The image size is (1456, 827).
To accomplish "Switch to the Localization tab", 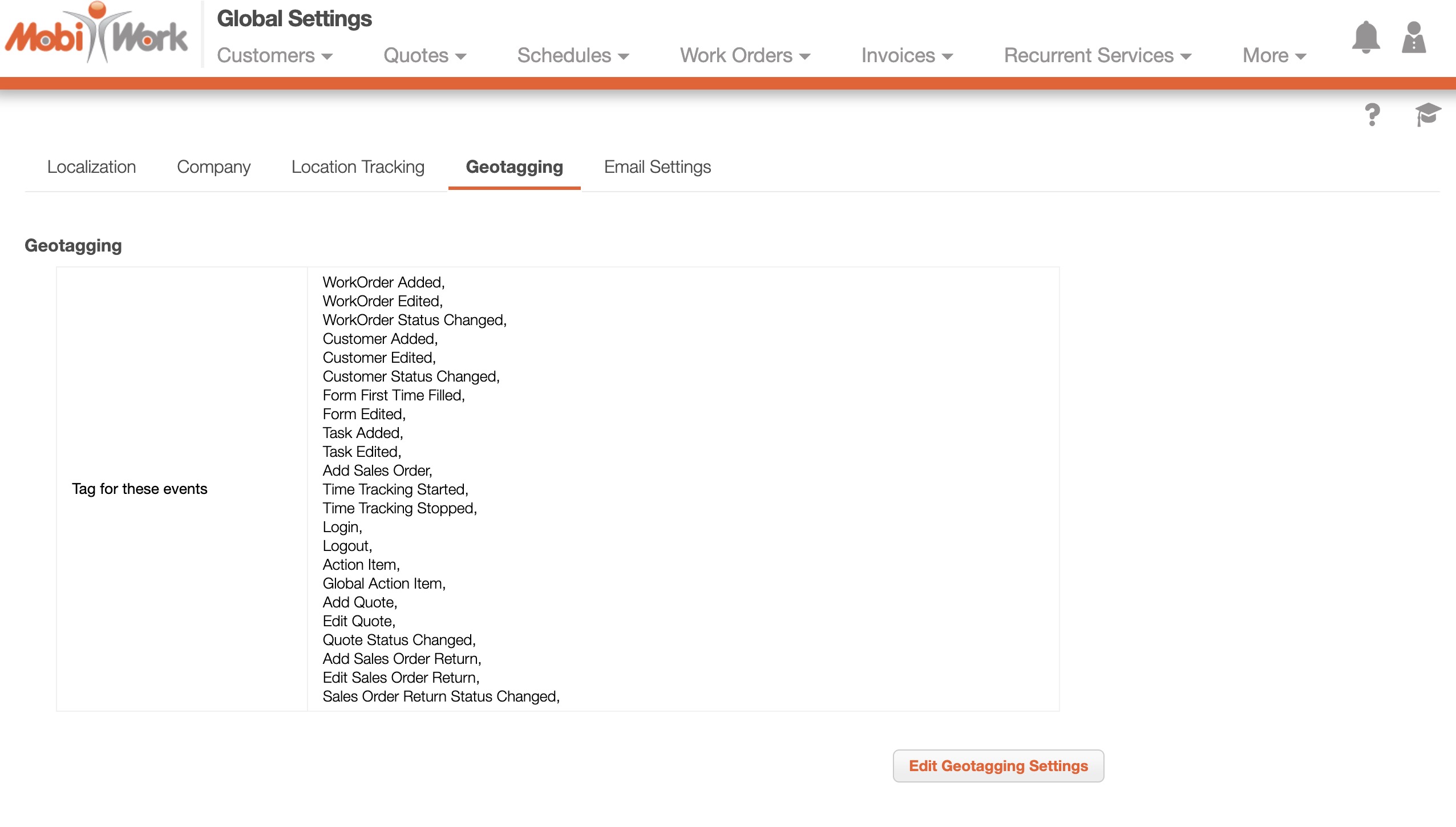I will coord(91,167).
